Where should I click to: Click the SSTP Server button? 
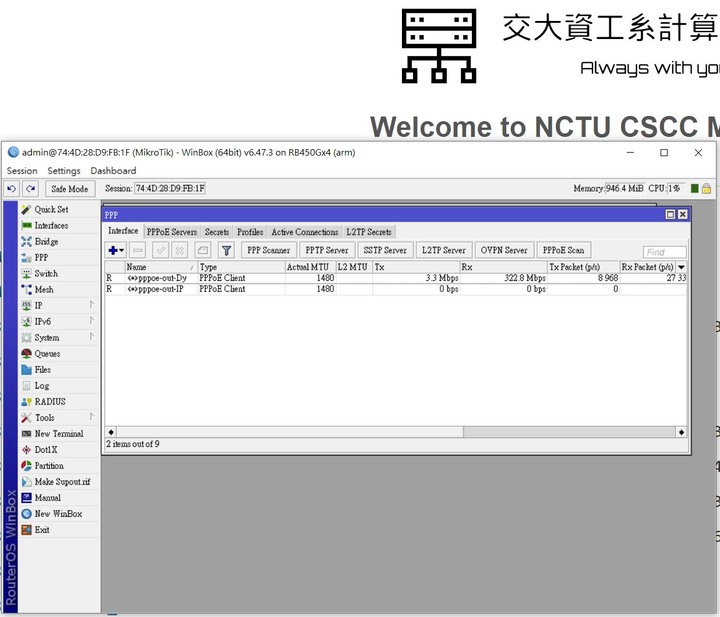click(385, 250)
